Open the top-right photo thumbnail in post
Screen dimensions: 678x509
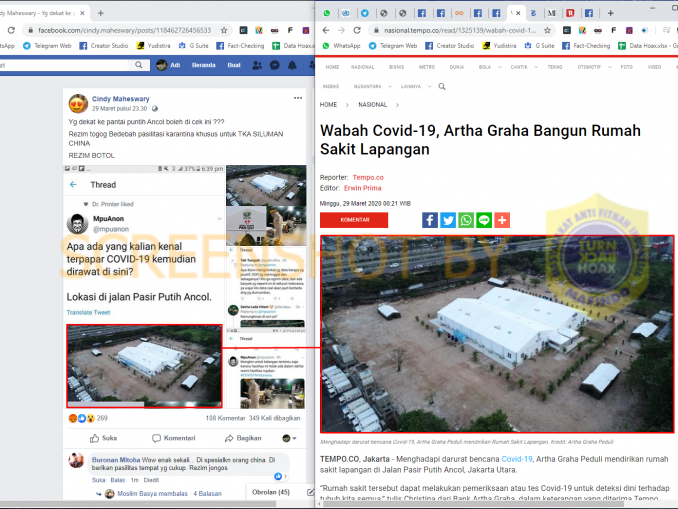[x=266, y=185]
